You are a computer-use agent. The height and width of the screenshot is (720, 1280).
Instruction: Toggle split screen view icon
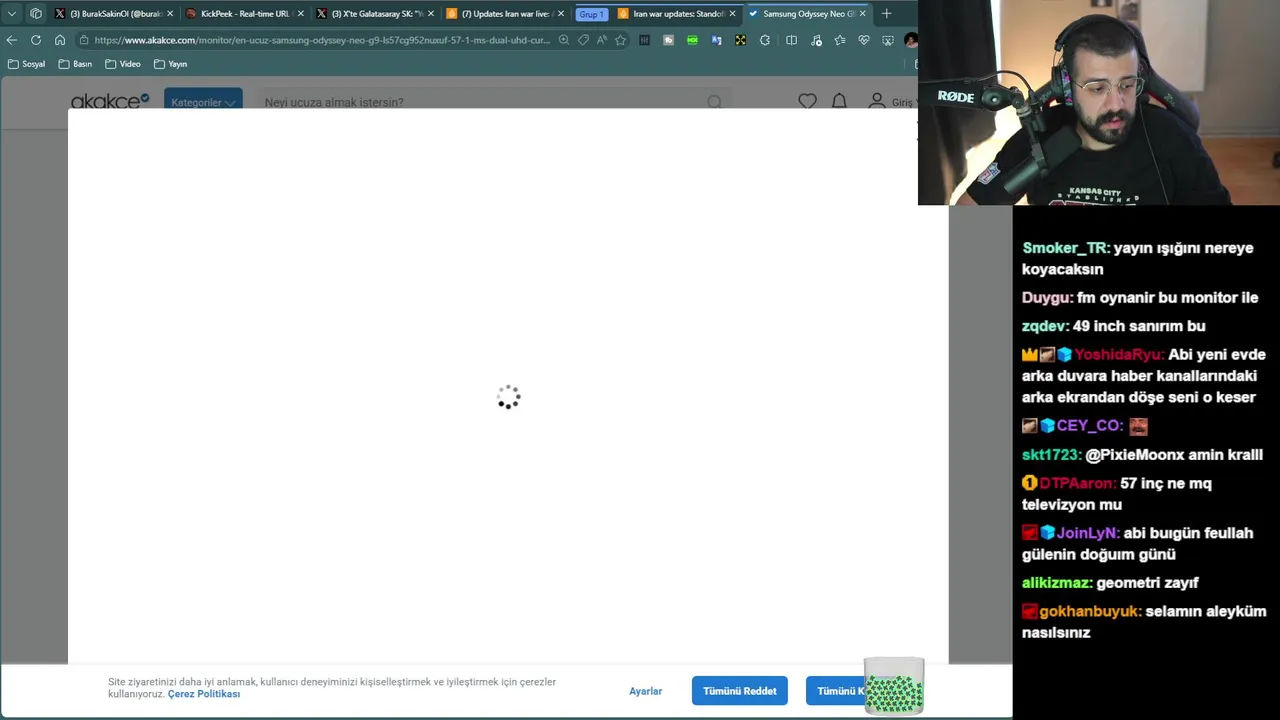point(791,40)
